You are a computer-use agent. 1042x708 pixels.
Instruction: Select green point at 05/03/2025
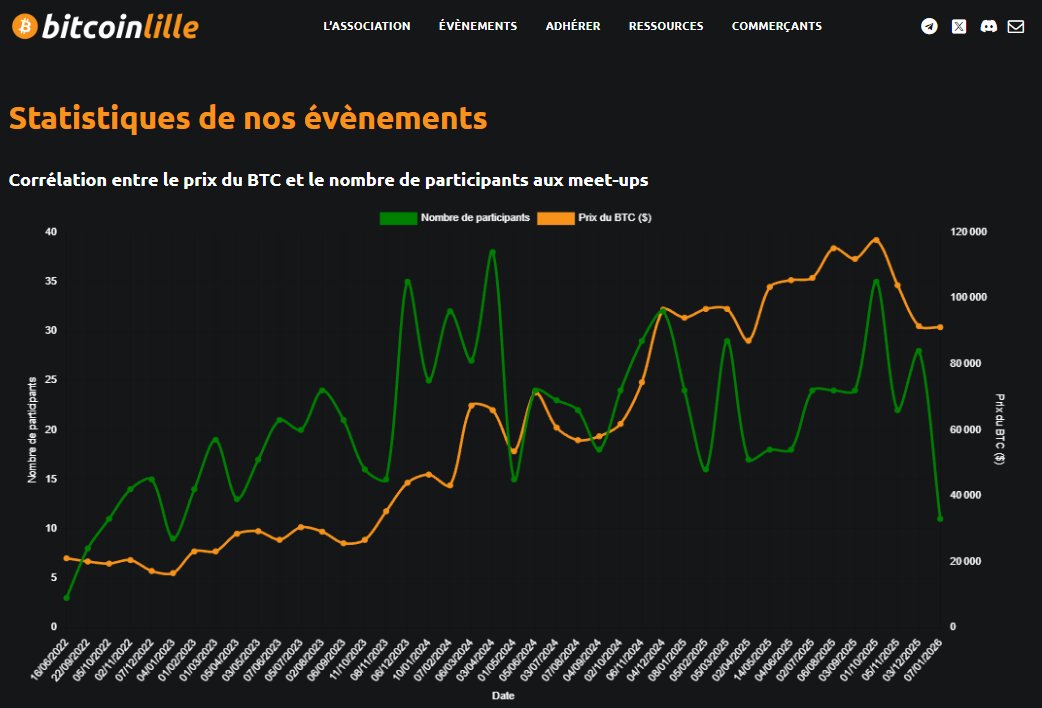pyautogui.click(x=727, y=341)
